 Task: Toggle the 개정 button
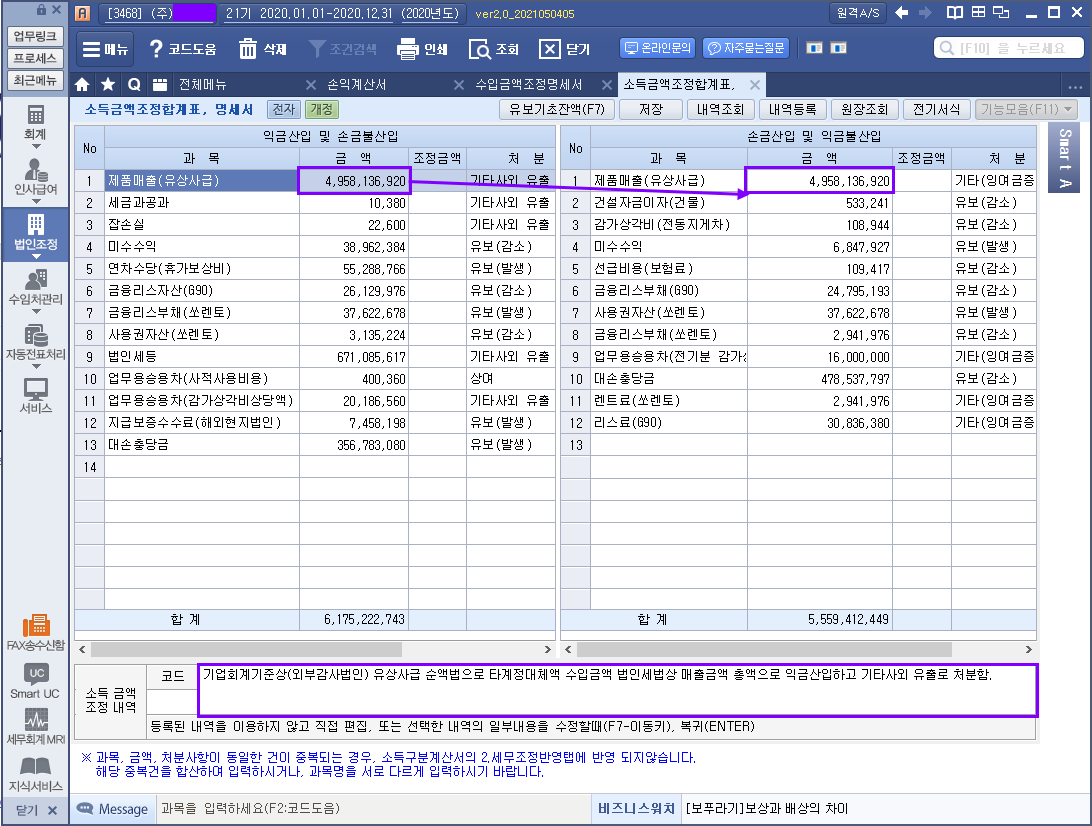pyautogui.click(x=321, y=109)
